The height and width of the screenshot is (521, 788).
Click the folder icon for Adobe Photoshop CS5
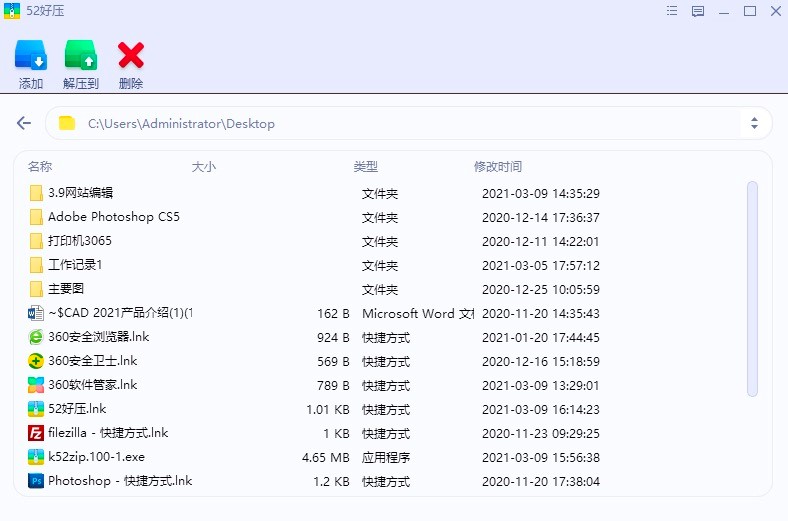coord(36,217)
